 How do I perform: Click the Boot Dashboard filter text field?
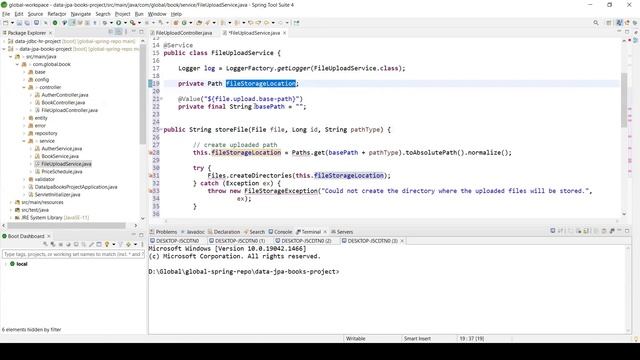73,254
